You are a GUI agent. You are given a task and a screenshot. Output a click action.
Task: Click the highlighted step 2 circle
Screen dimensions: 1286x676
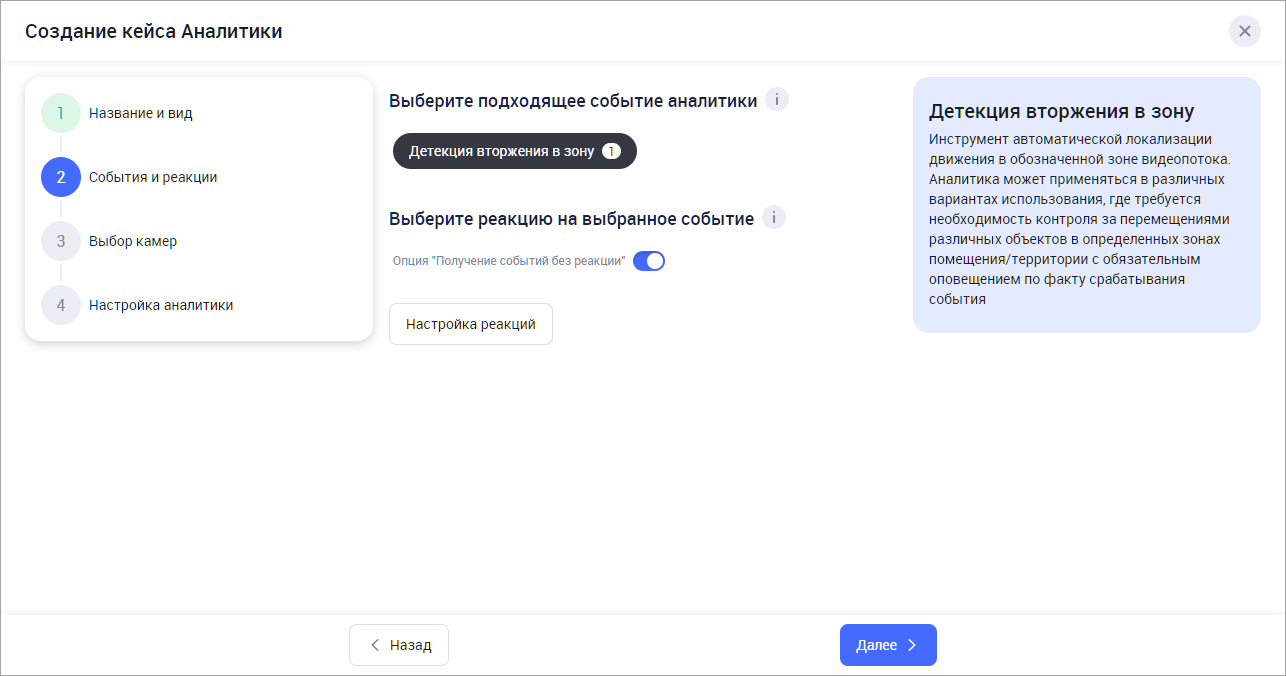click(60, 177)
